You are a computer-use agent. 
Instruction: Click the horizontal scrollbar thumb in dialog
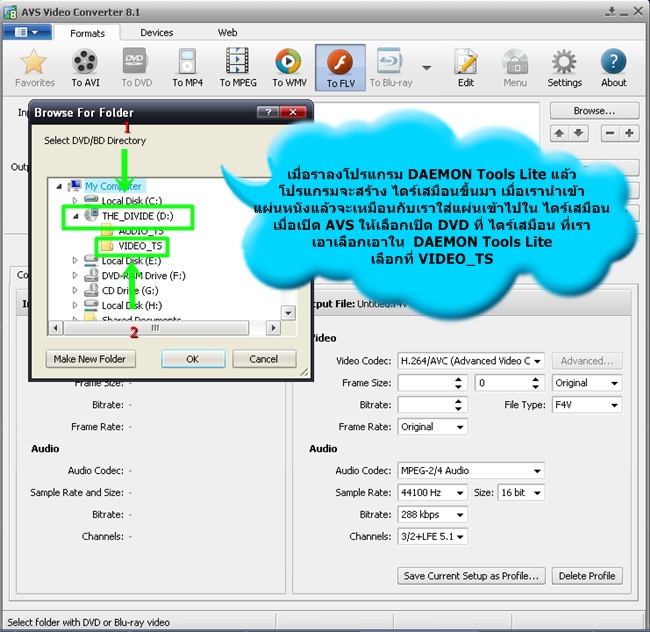(x=155, y=328)
